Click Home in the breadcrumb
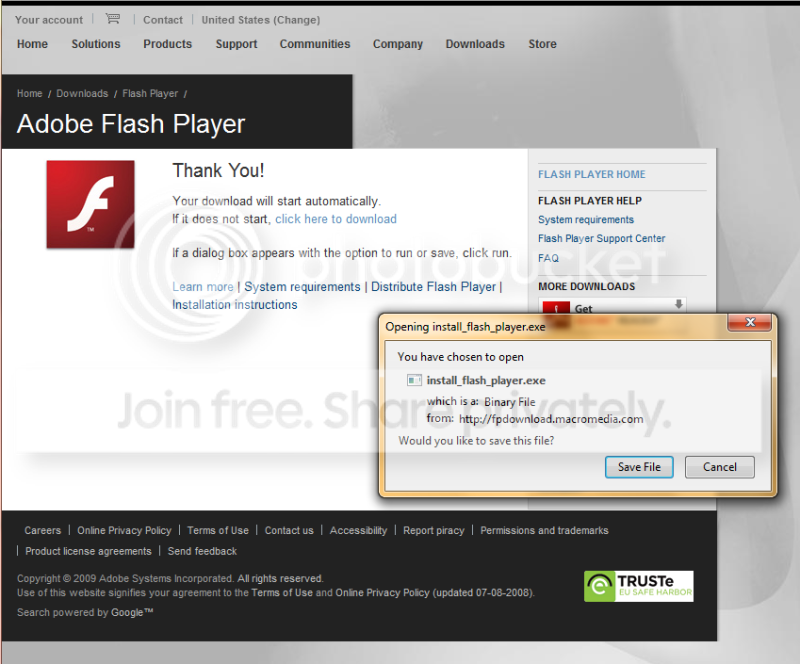The image size is (800, 664). [x=30, y=93]
